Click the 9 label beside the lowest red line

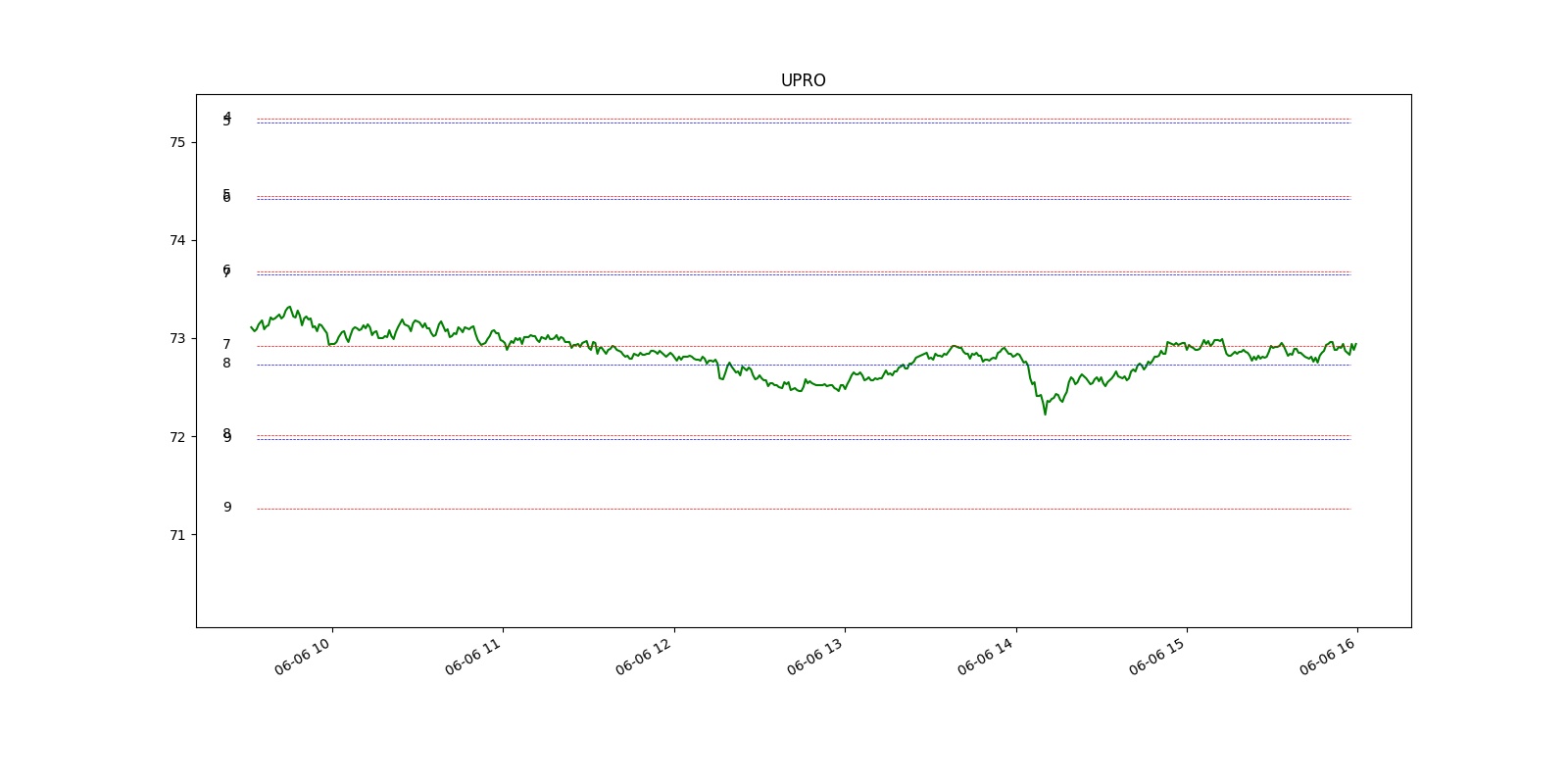pos(227,507)
